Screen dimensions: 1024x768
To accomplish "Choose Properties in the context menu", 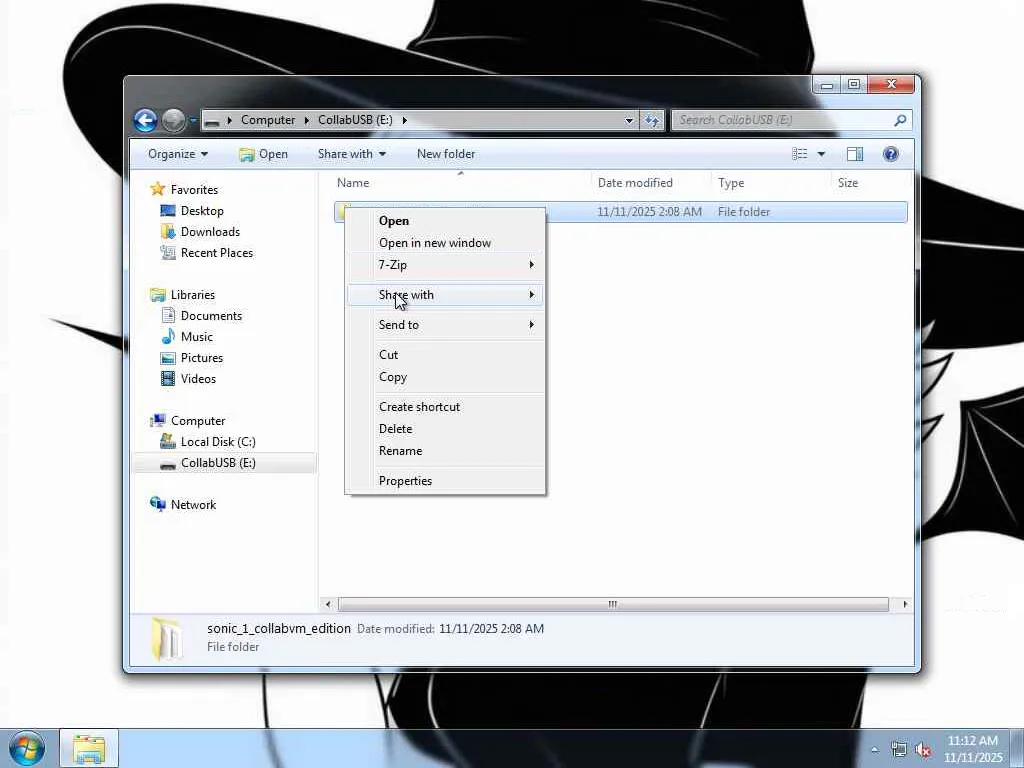I will coord(445,481).
